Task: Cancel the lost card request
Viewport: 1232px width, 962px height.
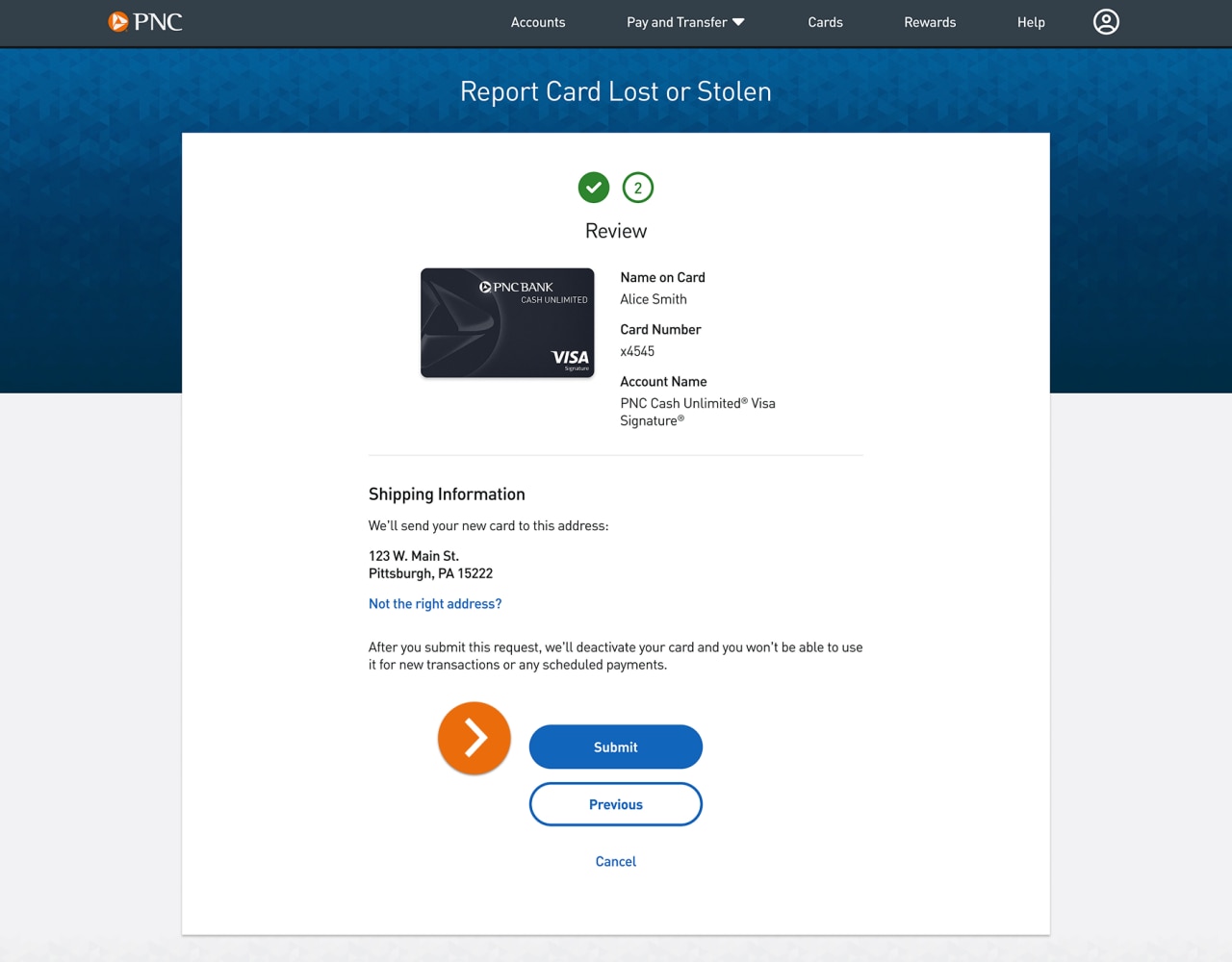Action: tap(616, 862)
